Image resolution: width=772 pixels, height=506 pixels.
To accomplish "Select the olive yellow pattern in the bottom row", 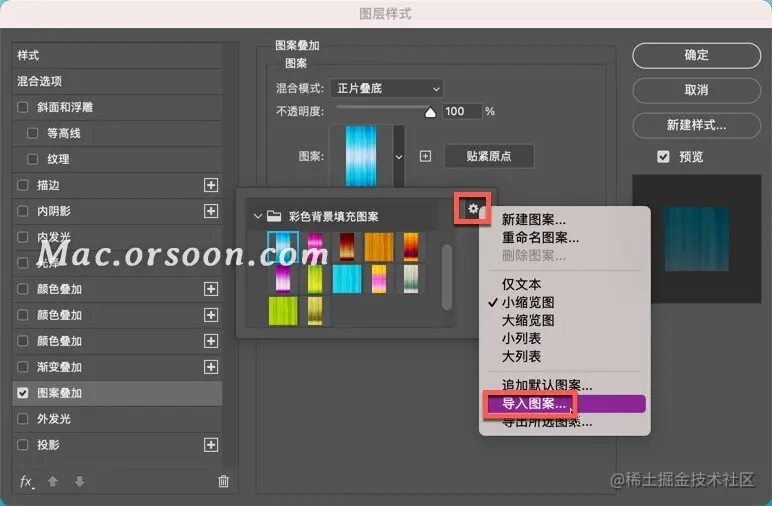I will (315, 311).
